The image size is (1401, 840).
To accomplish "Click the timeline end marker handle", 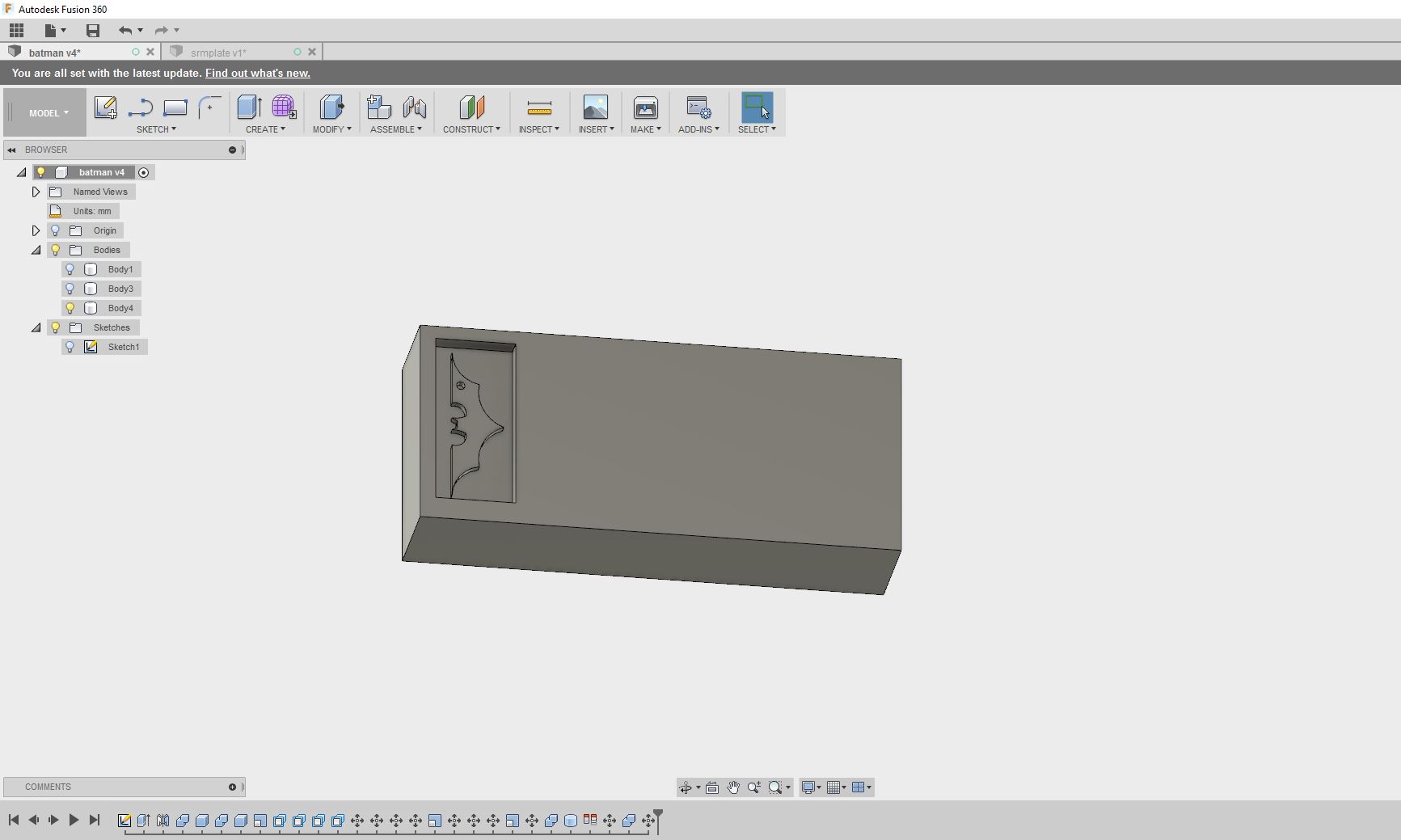I will (x=658, y=820).
